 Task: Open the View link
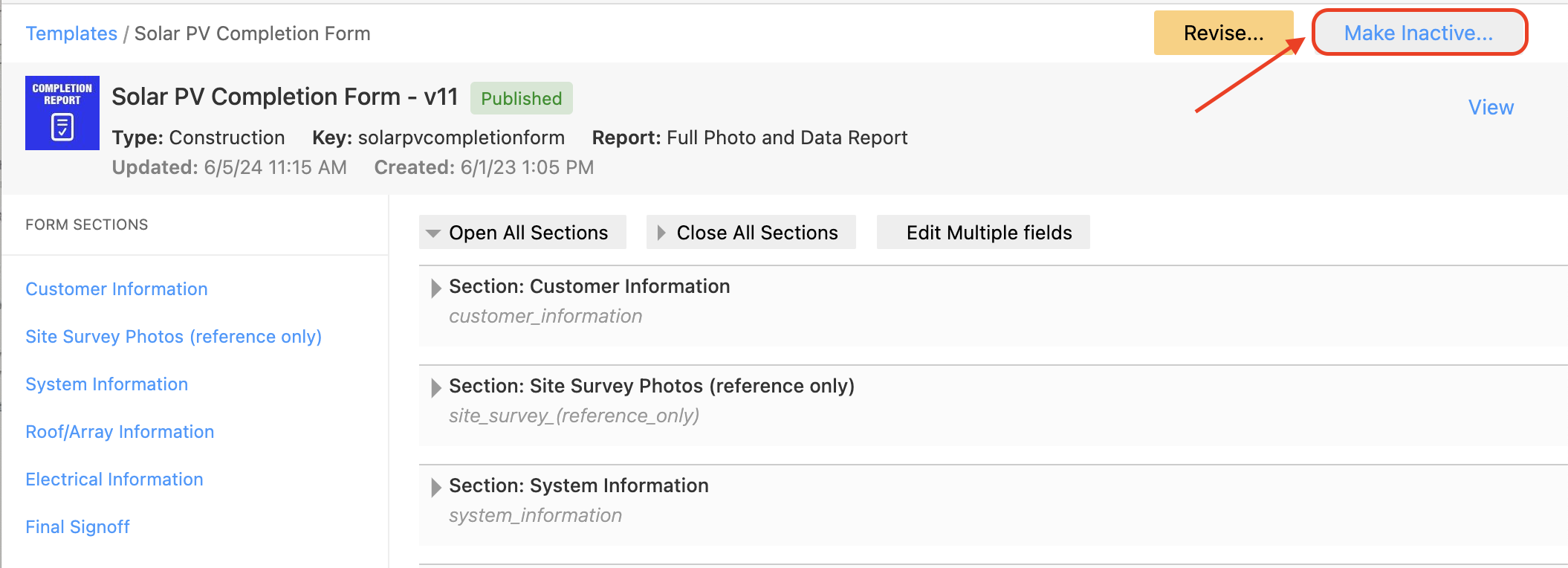click(1491, 107)
